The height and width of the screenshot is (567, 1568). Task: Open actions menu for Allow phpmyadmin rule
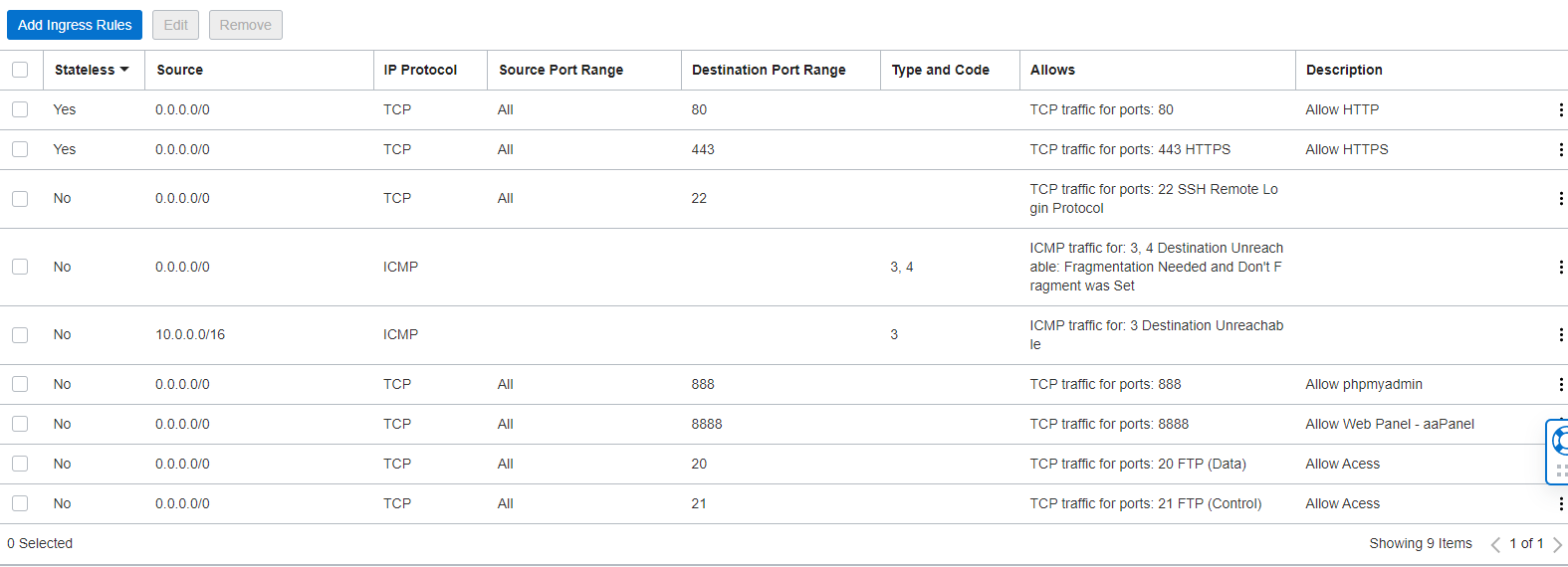point(1560,384)
